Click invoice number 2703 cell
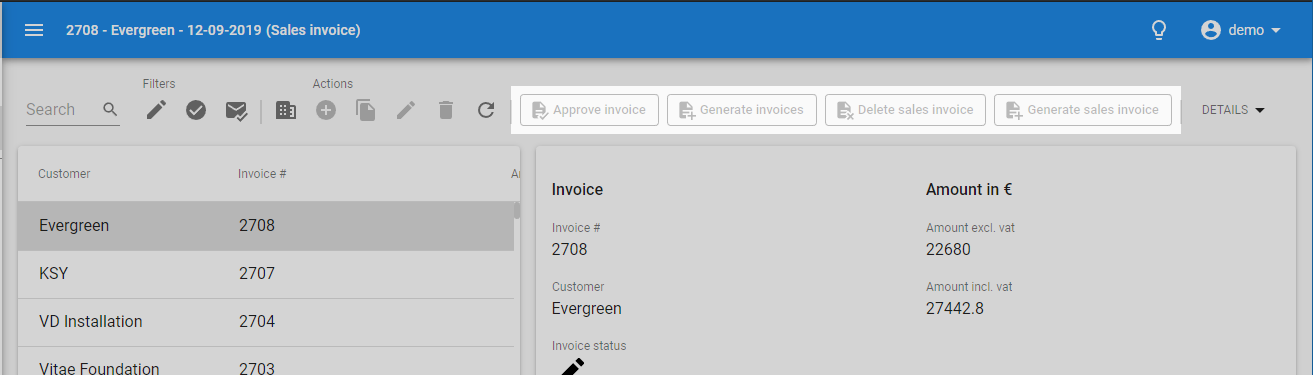1313x375 pixels. point(257,368)
